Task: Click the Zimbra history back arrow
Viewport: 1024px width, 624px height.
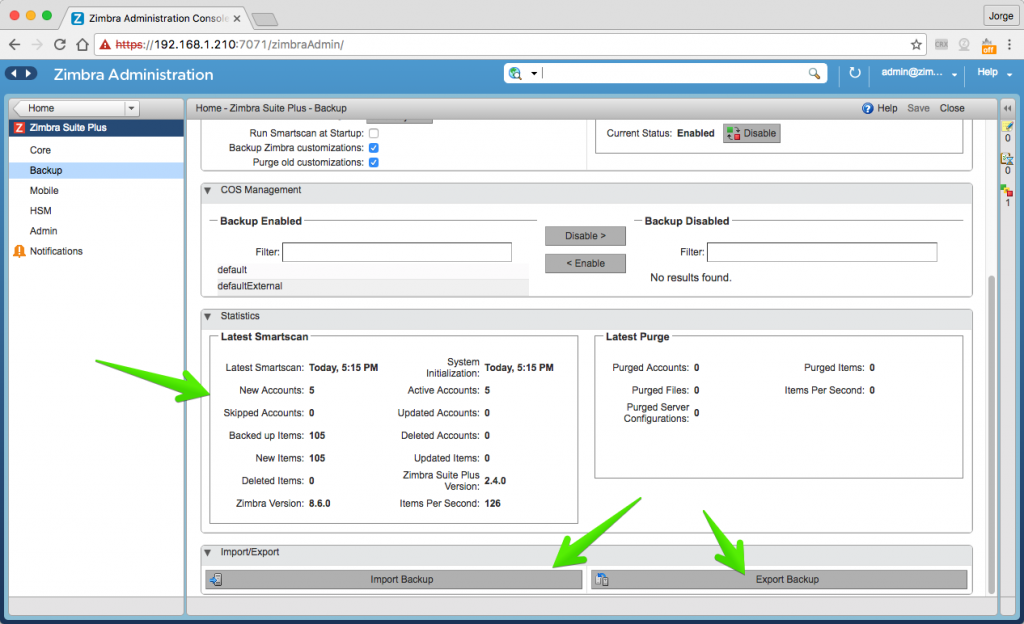Action: click(14, 73)
